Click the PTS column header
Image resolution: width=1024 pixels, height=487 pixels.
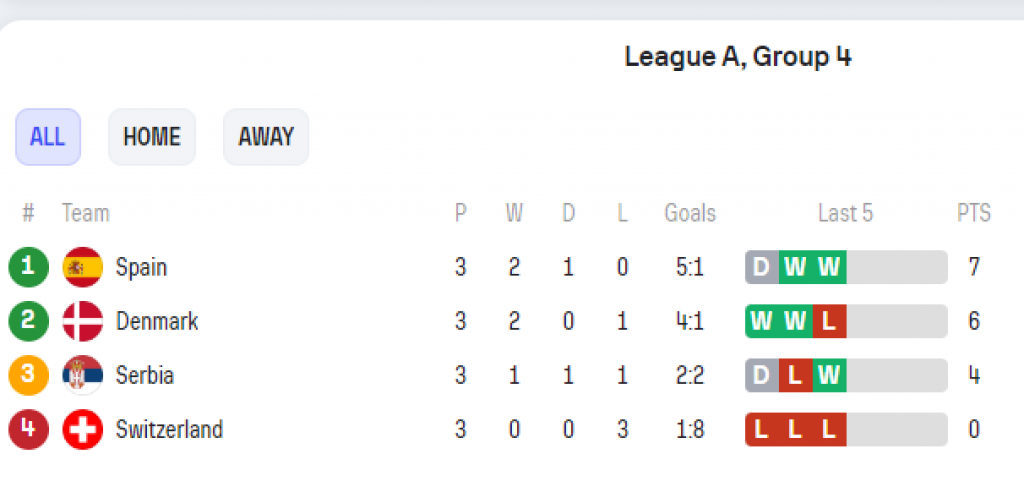(973, 213)
